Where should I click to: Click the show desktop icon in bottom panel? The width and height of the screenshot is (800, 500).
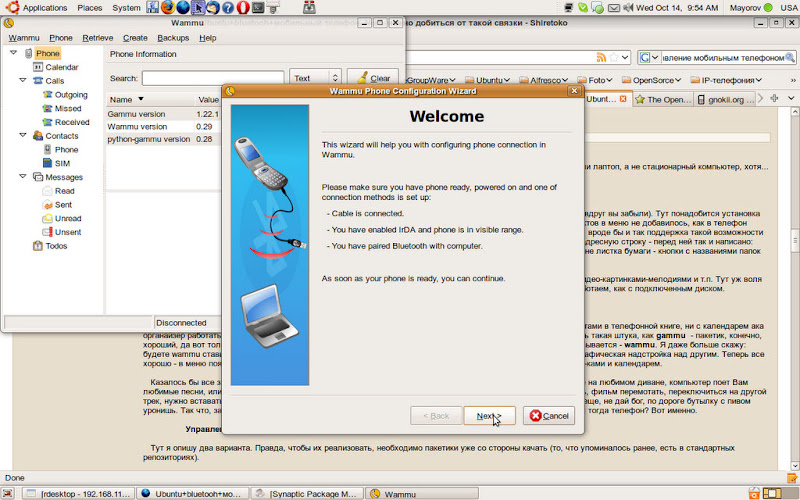point(8,493)
